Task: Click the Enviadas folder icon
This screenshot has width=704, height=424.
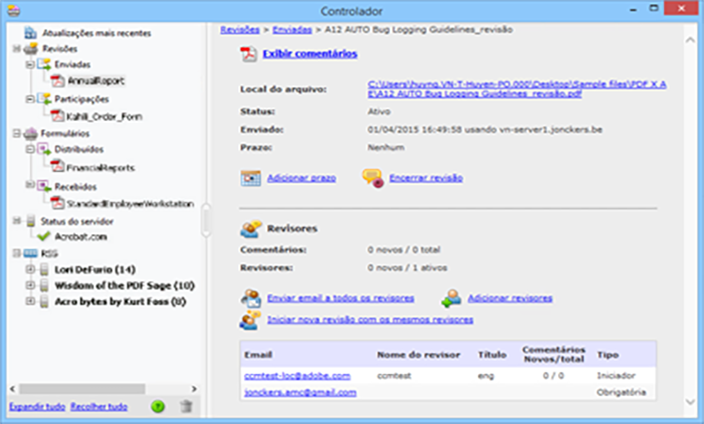Action: [x=44, y=64]
